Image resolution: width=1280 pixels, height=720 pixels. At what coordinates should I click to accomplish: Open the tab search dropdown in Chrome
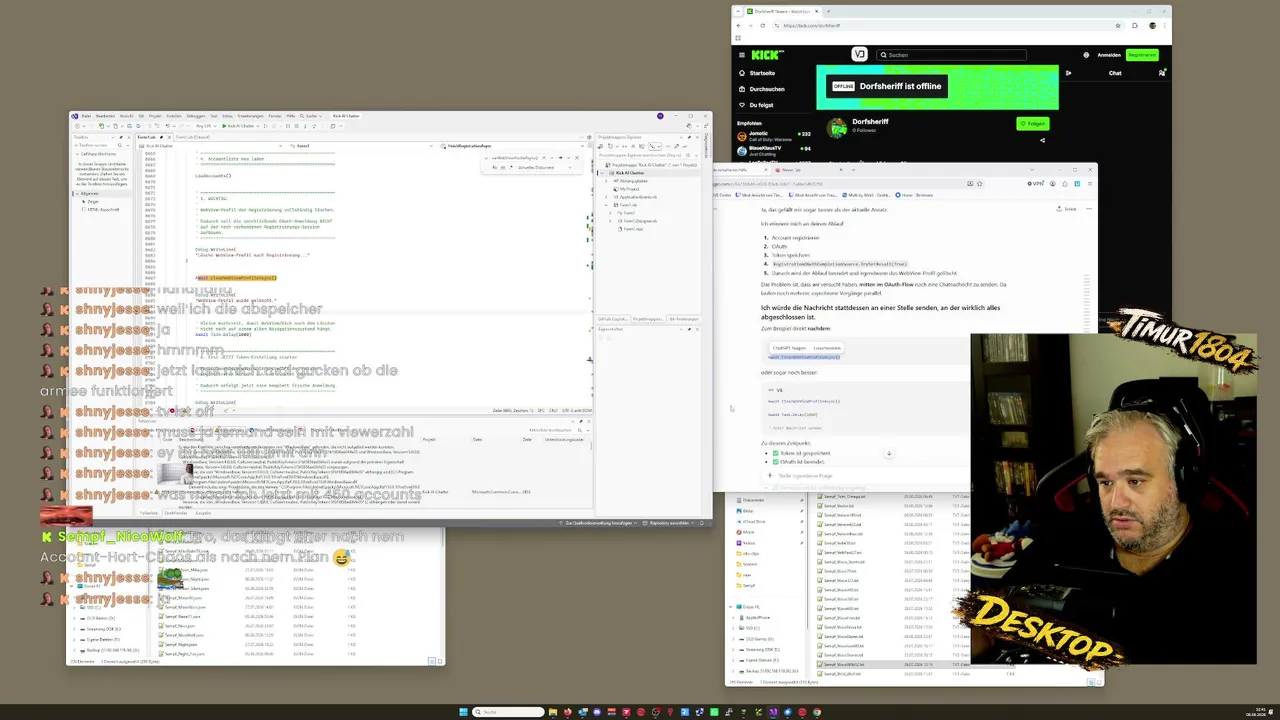tap(738, 12)
